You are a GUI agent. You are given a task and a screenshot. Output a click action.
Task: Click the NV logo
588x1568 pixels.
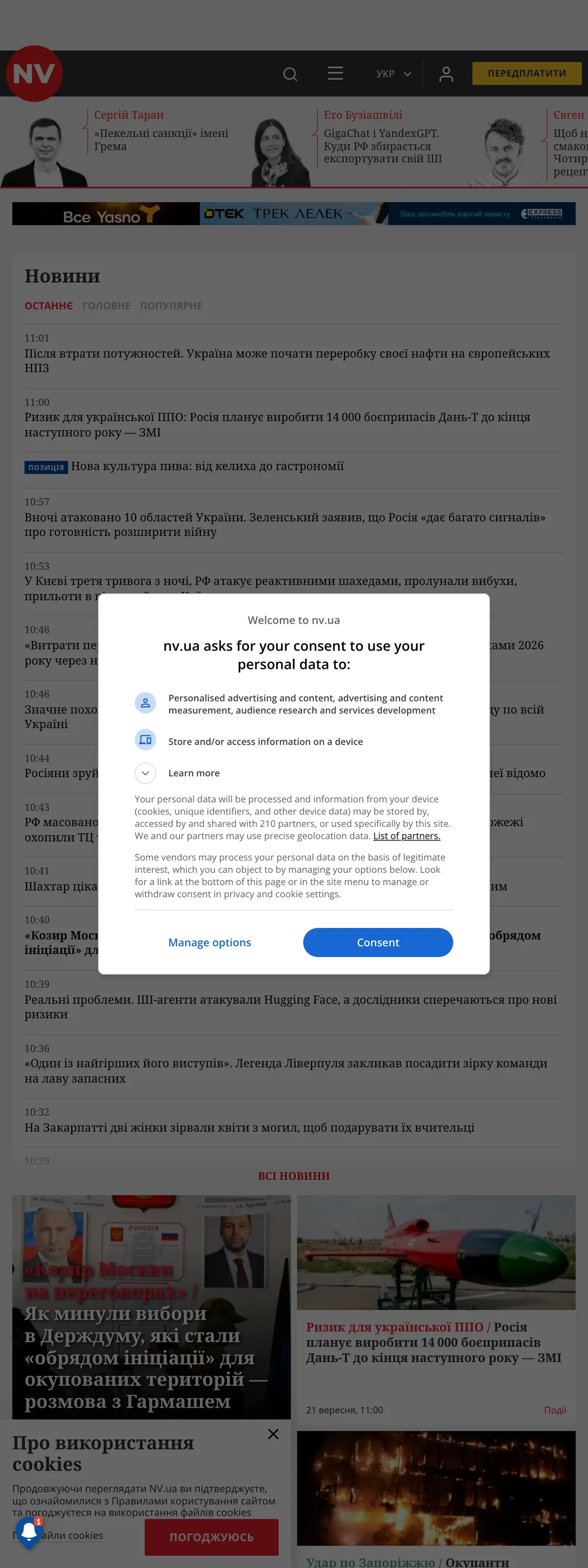pos(34,74)
